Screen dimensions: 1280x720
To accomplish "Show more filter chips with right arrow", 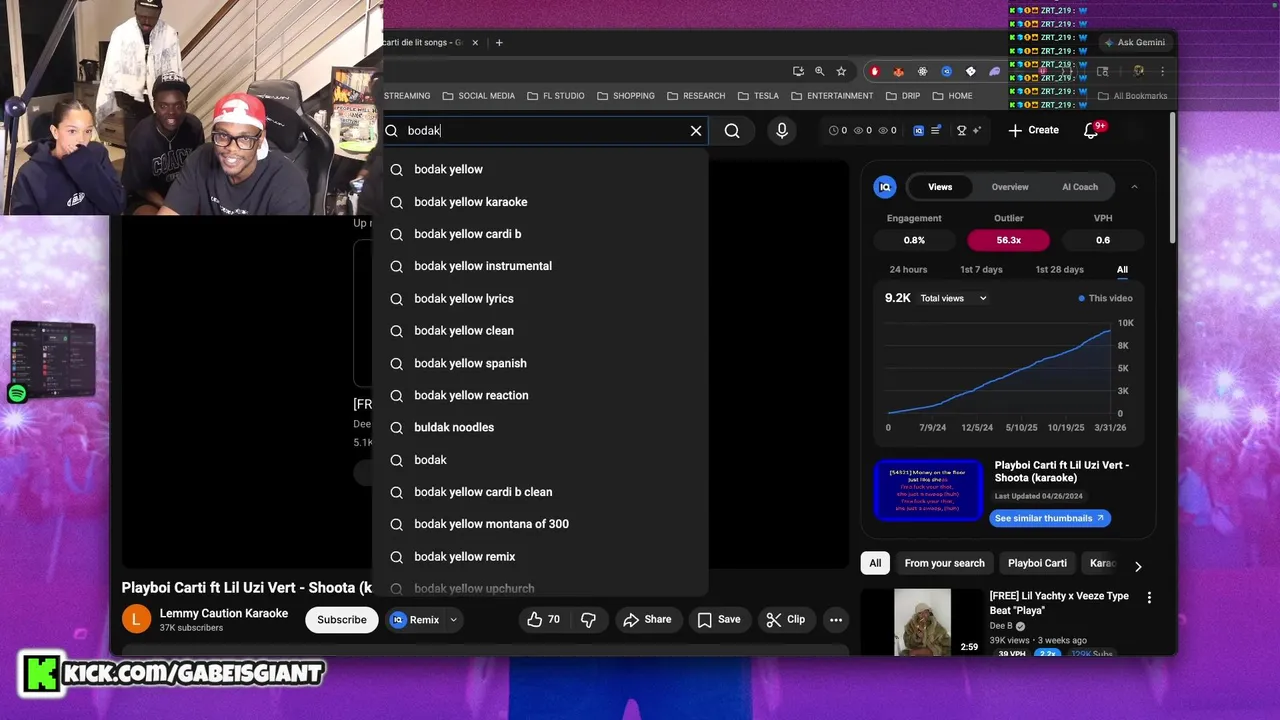I will point(1137,566).
